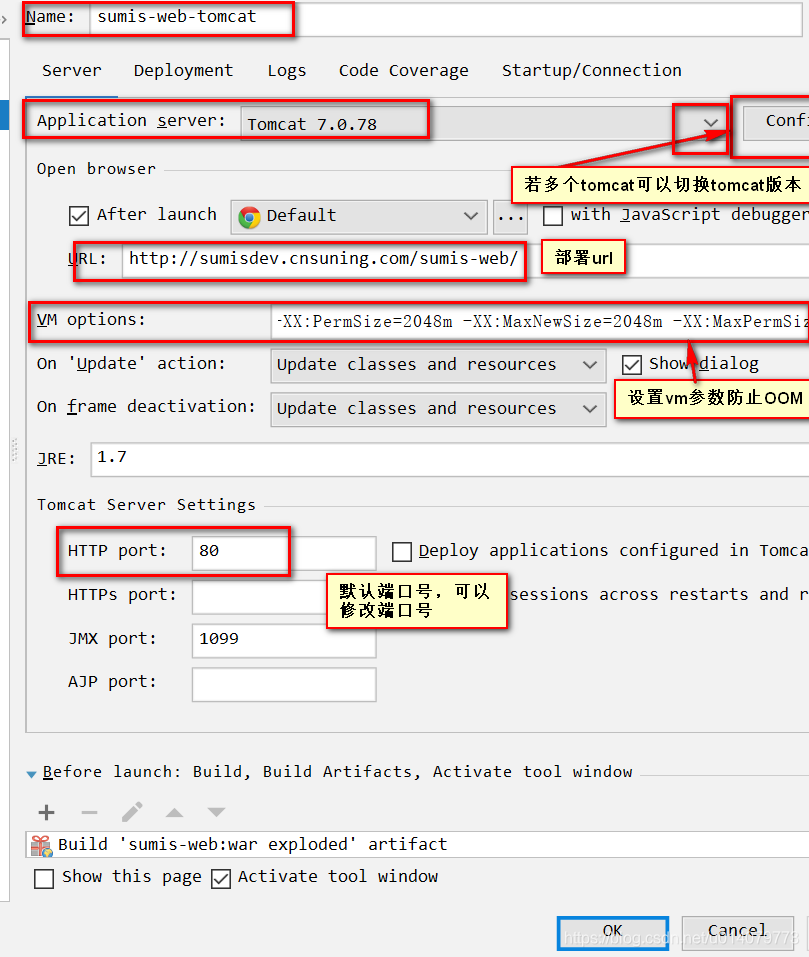Click the artifact gift box icon

(41, 845)
